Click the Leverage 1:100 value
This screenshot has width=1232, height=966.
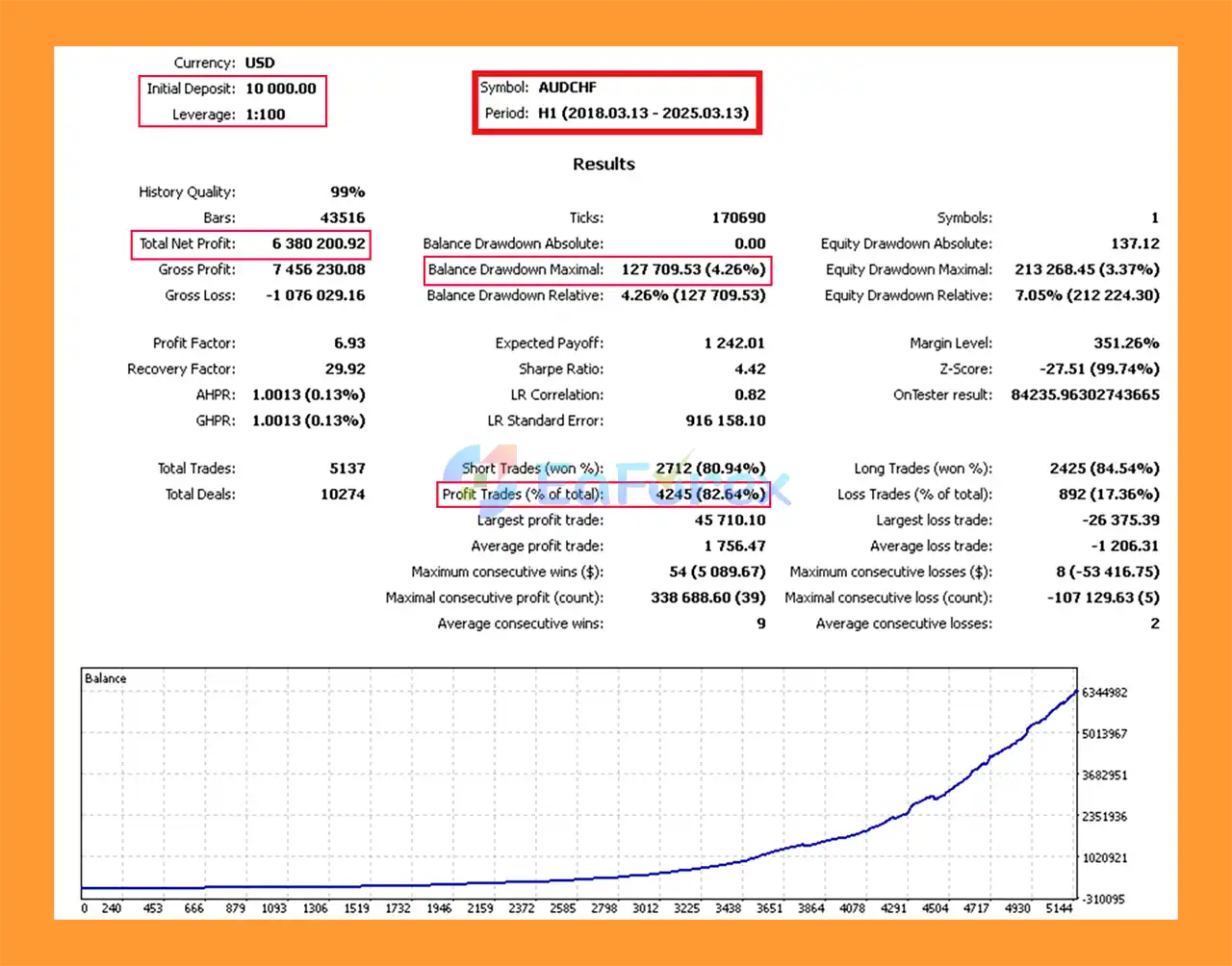265,114
